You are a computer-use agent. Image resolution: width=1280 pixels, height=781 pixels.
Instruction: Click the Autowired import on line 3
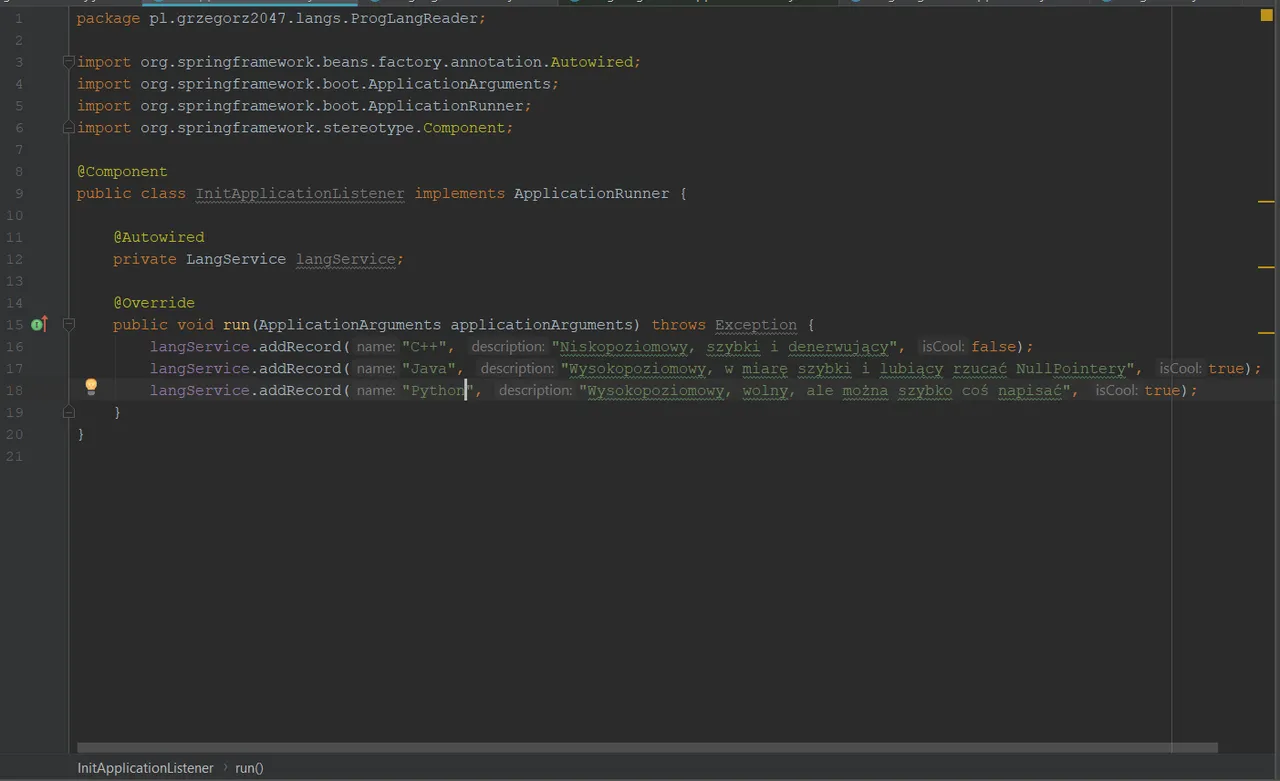[592, 62]
